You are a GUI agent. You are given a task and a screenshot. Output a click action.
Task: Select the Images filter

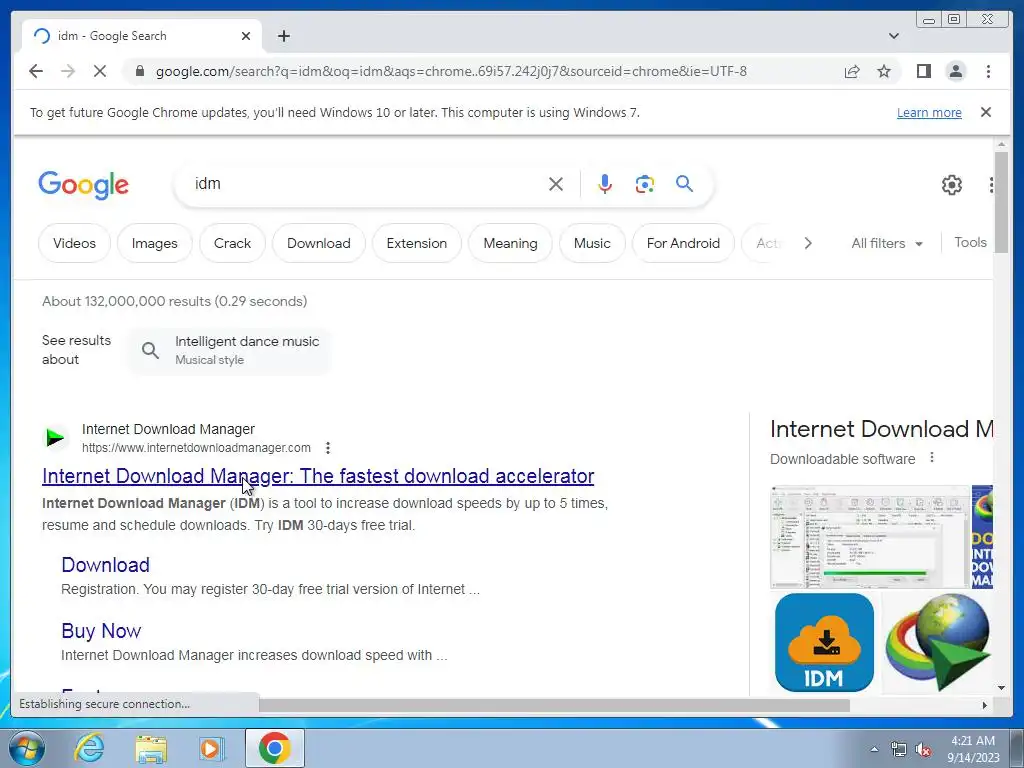coord(155,243)
